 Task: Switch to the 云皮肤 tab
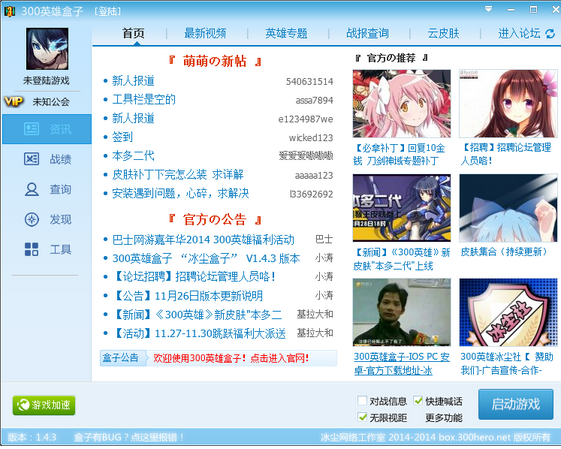tap(443, 33)
